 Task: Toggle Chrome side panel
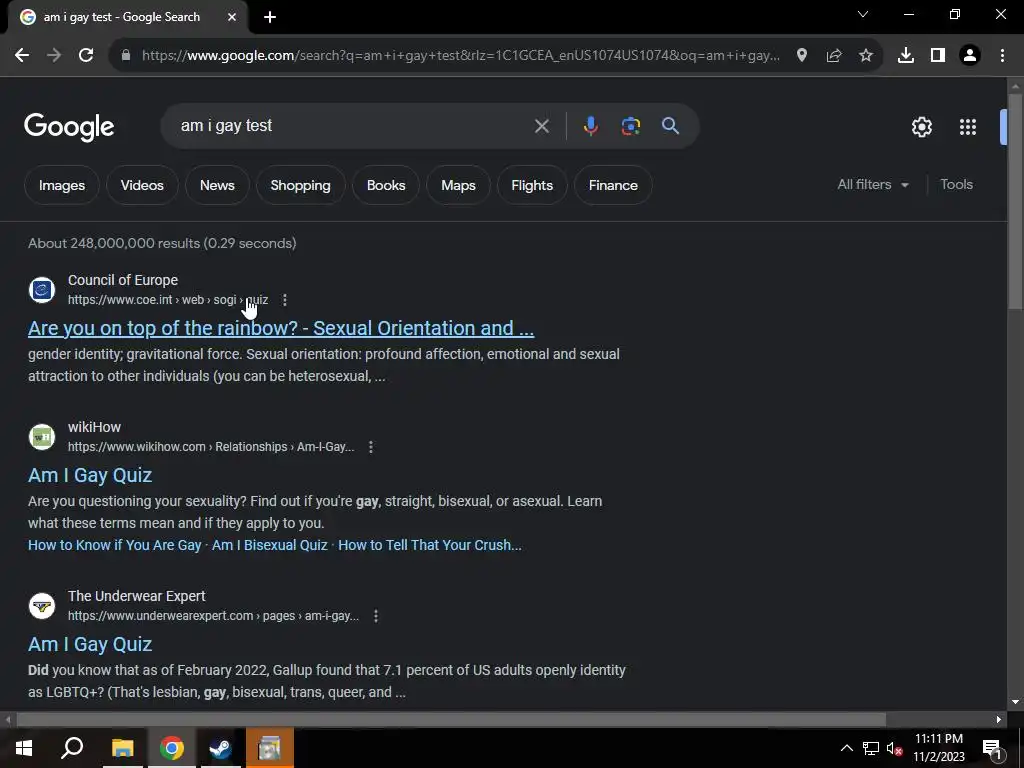(937, 56)
